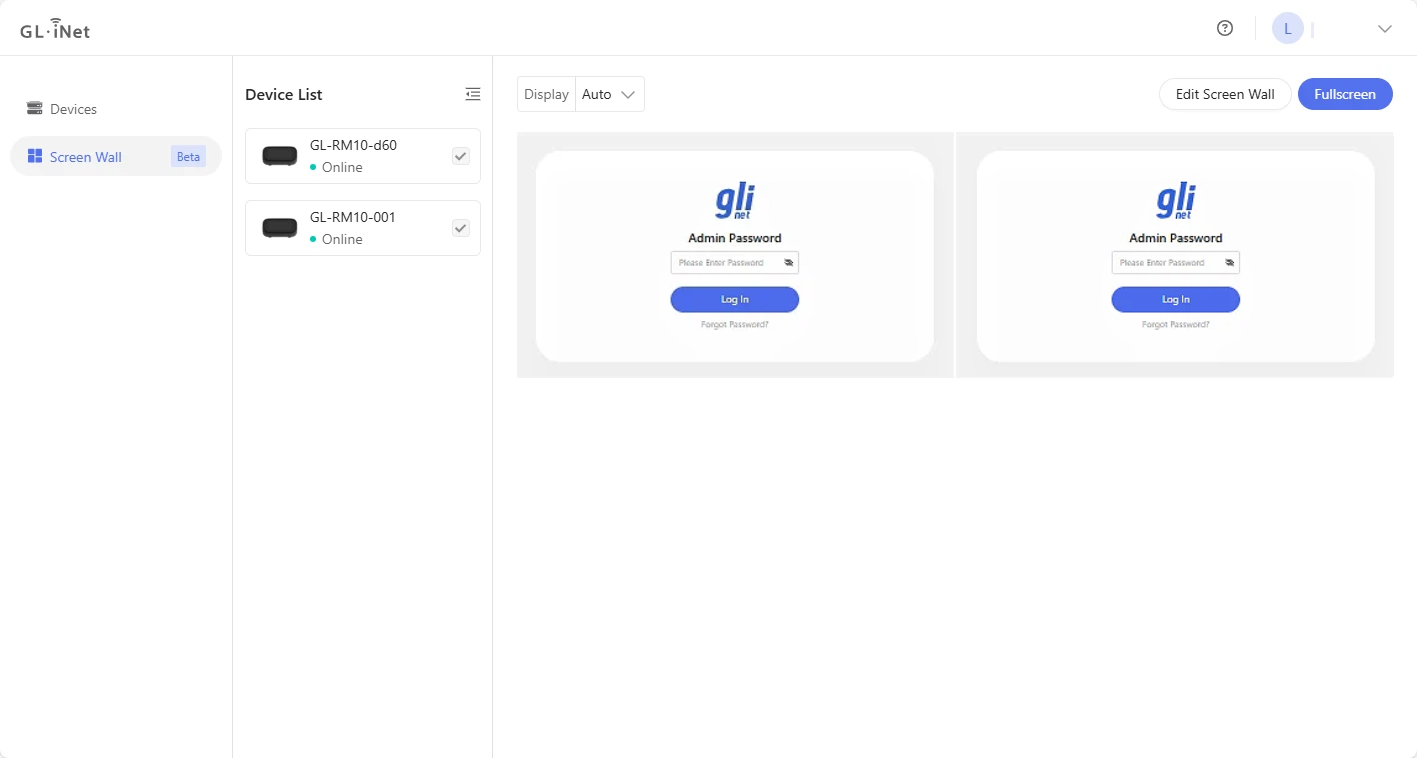1417x758 pixels.
Task: Click Log In on the left screen
Action: click(x=734, y=299)
